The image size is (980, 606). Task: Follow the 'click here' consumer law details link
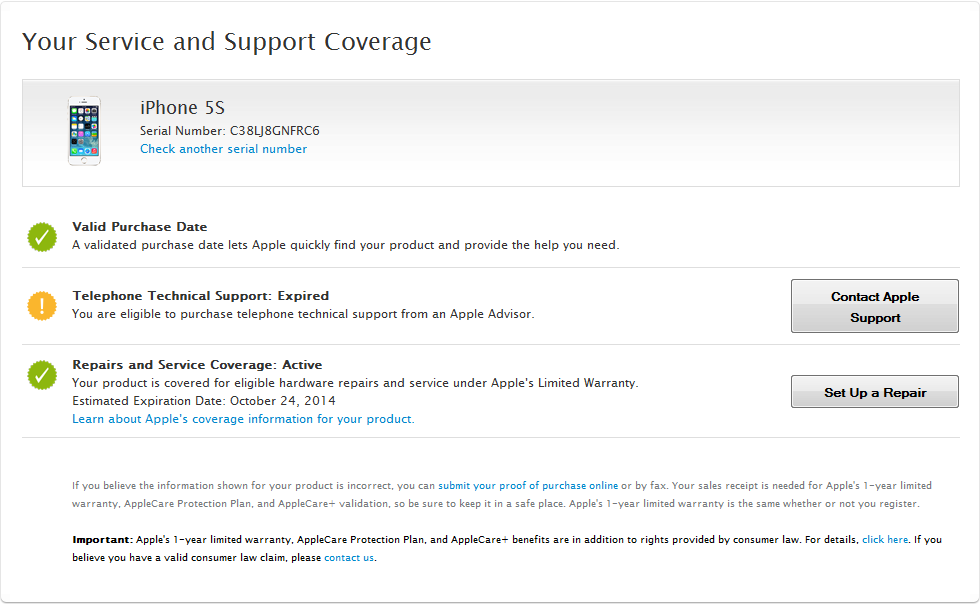click(x=885, y=539)
